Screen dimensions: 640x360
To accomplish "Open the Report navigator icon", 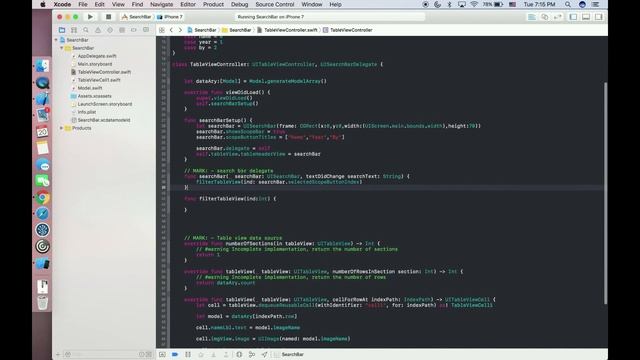I will click(x=146, y=30).
